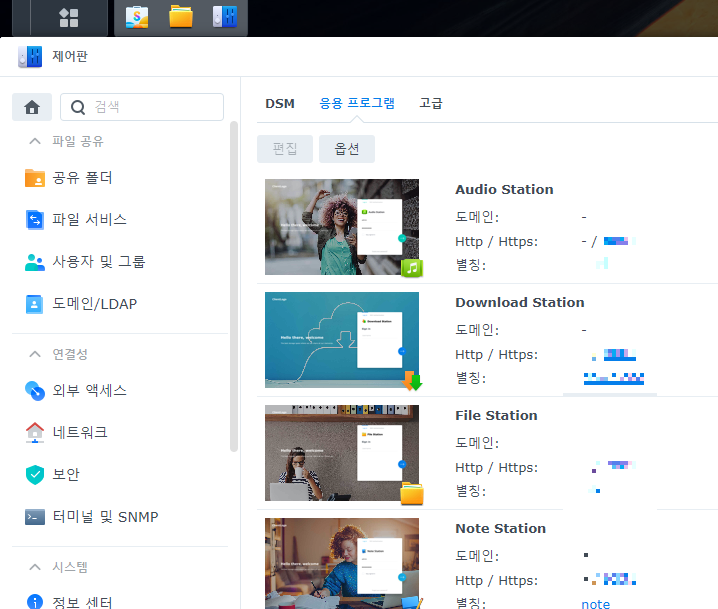Viewport: 718px width, 609px height.
Task: Open 파일 서비스 icon
Action: pos(35,220)
